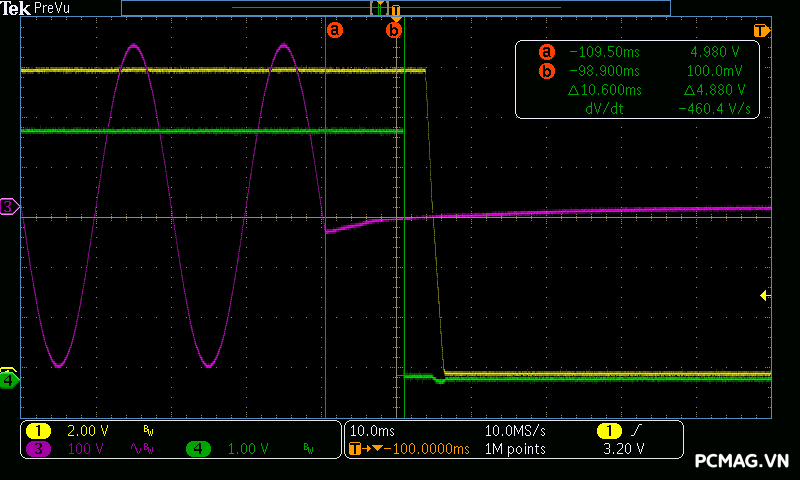Select cursor a marker at top

335,30
